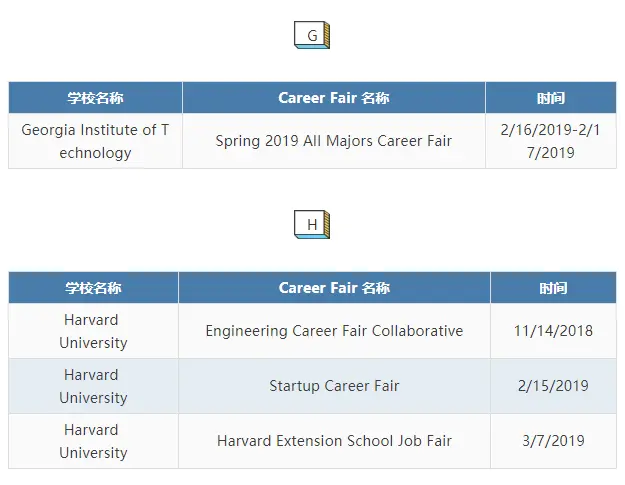Click the G letter block icon

coord(312,35)
